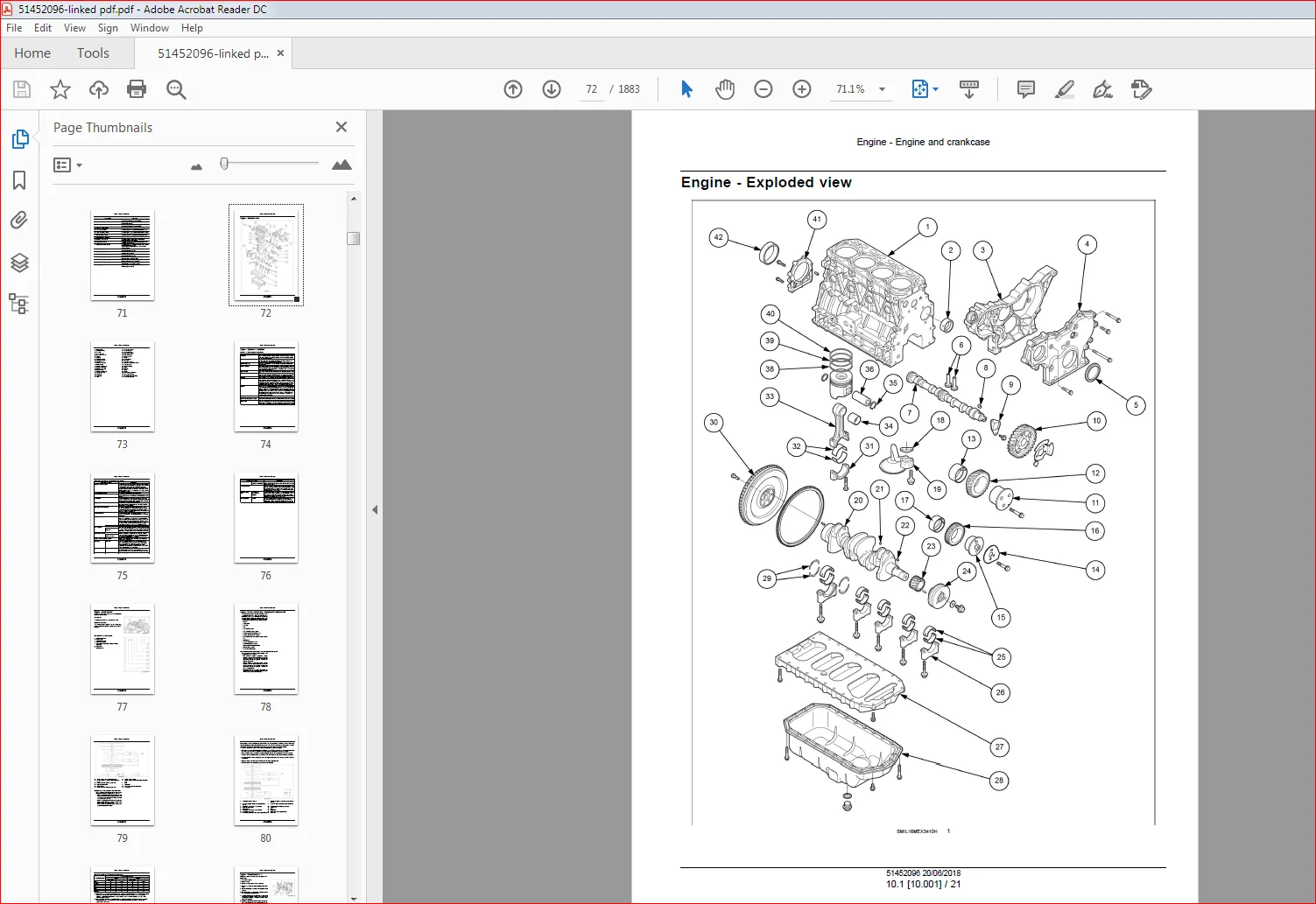Select page 72 thumbnail
Image resolution: width=1316 pixels, height=904 pixels.
pyautogui.click(x=266, y=256)
